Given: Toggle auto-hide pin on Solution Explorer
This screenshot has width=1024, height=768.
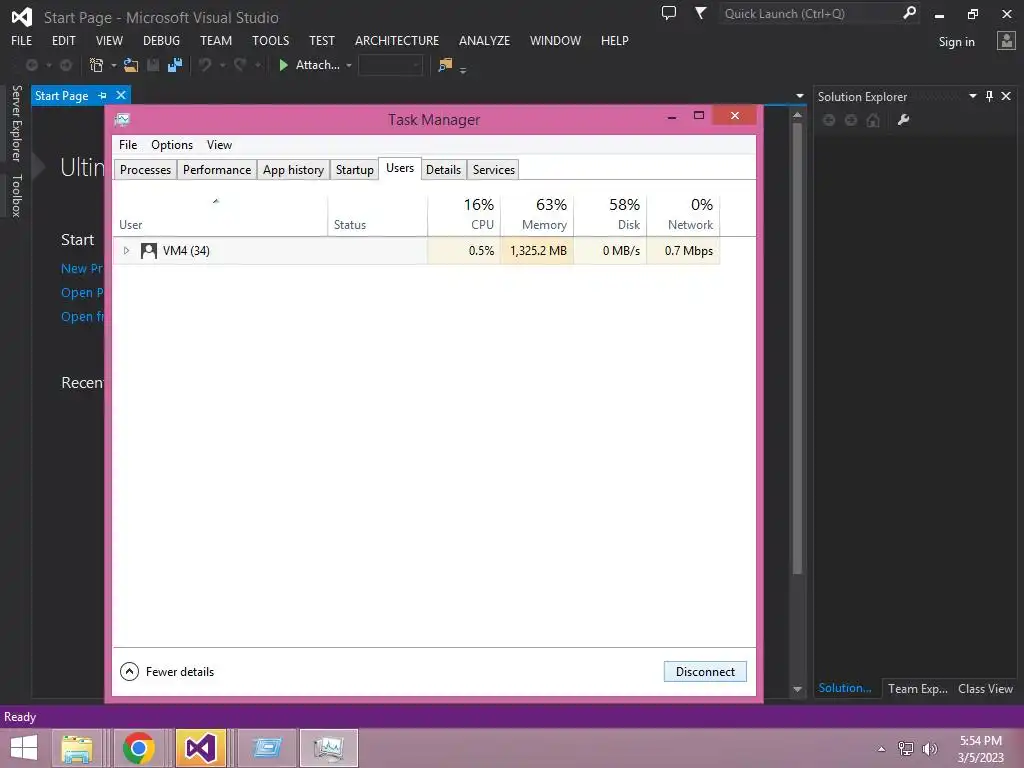Looking at the screenshot, I should click(x=989, y=96).
